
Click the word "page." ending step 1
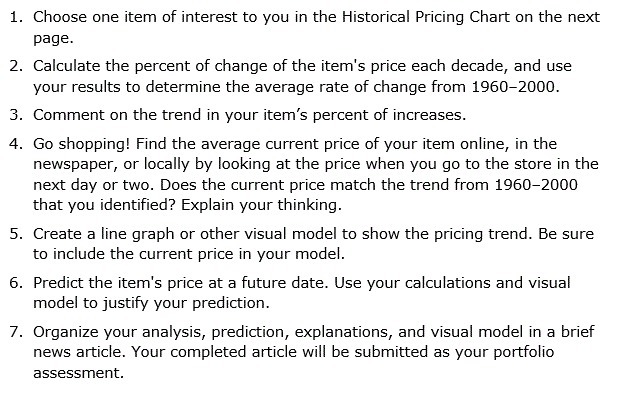pos(53,39)
